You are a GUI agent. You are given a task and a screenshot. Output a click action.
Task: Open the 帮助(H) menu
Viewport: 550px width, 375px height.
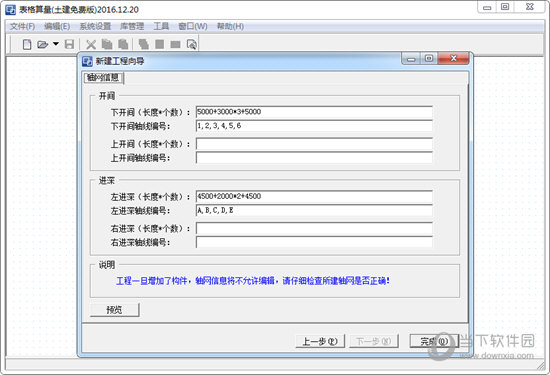click(230, 26)
